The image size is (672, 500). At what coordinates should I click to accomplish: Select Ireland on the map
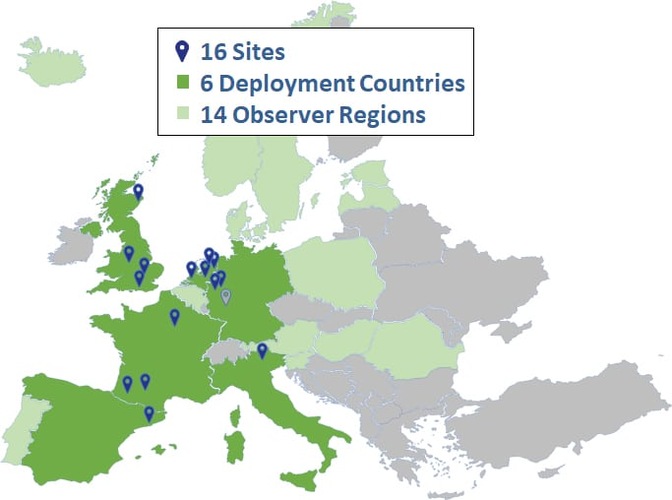click(x=75, y=243)
